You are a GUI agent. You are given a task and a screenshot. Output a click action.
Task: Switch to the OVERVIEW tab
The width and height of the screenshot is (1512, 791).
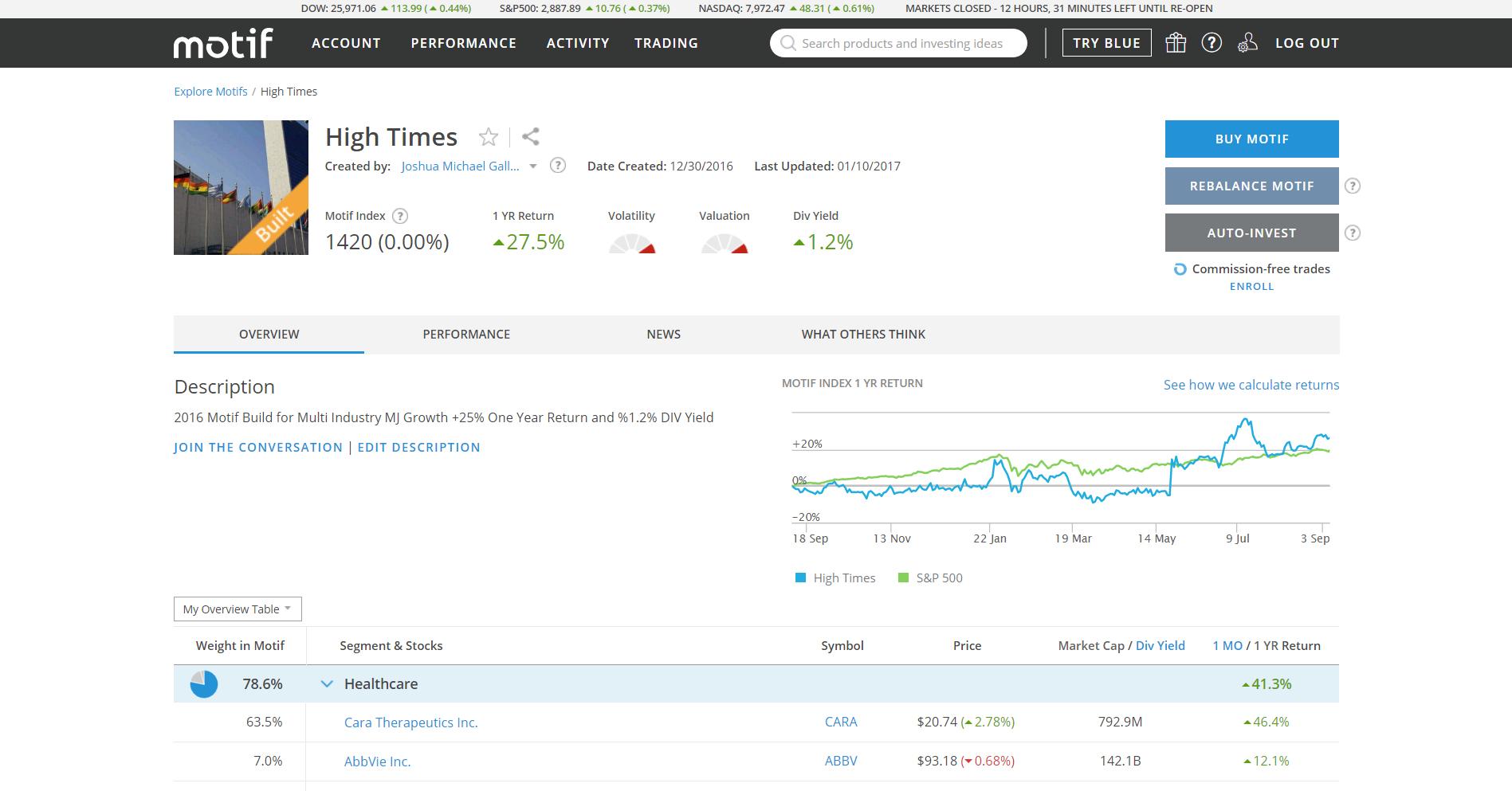coord(269,335)
